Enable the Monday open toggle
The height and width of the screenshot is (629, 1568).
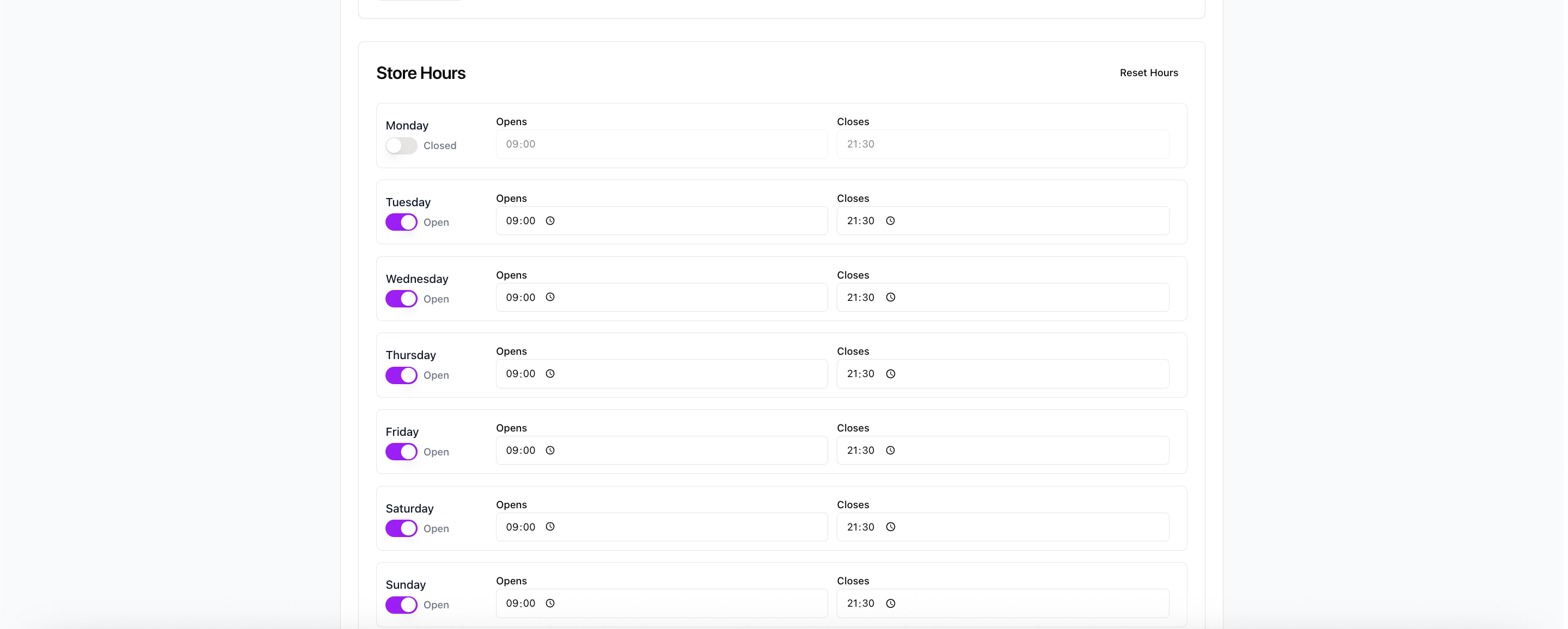(x=401, y=146)
